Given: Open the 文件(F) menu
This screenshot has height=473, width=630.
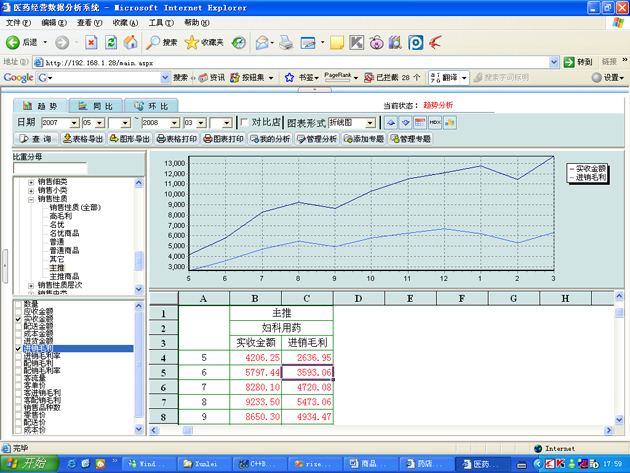Looking at the screenshot, I should coord(18,23).
